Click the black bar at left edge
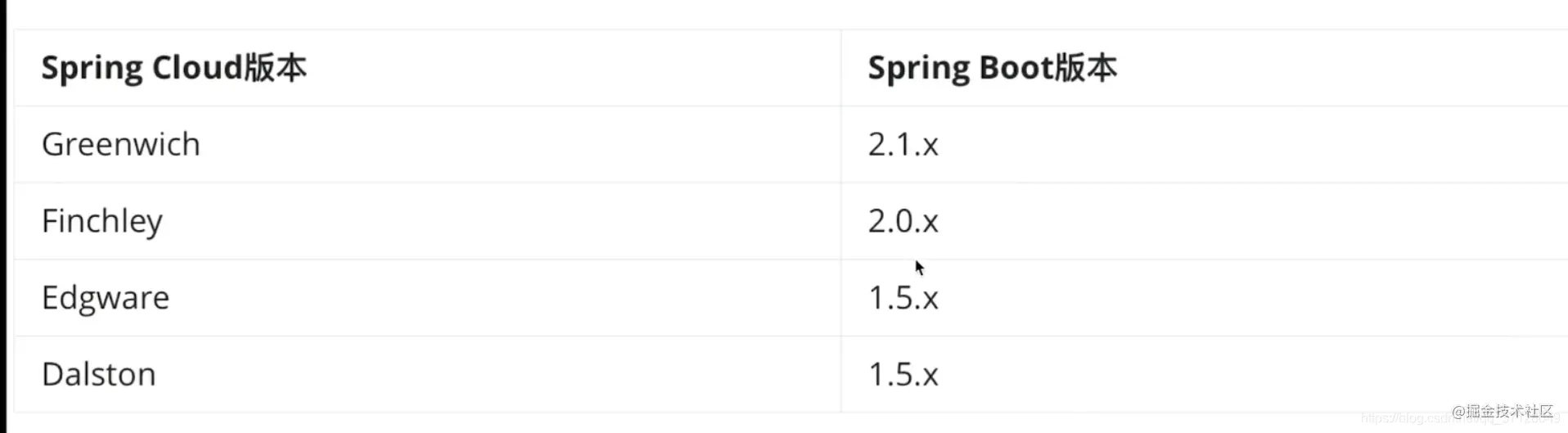1568x433 pixels. click(3, 216)
